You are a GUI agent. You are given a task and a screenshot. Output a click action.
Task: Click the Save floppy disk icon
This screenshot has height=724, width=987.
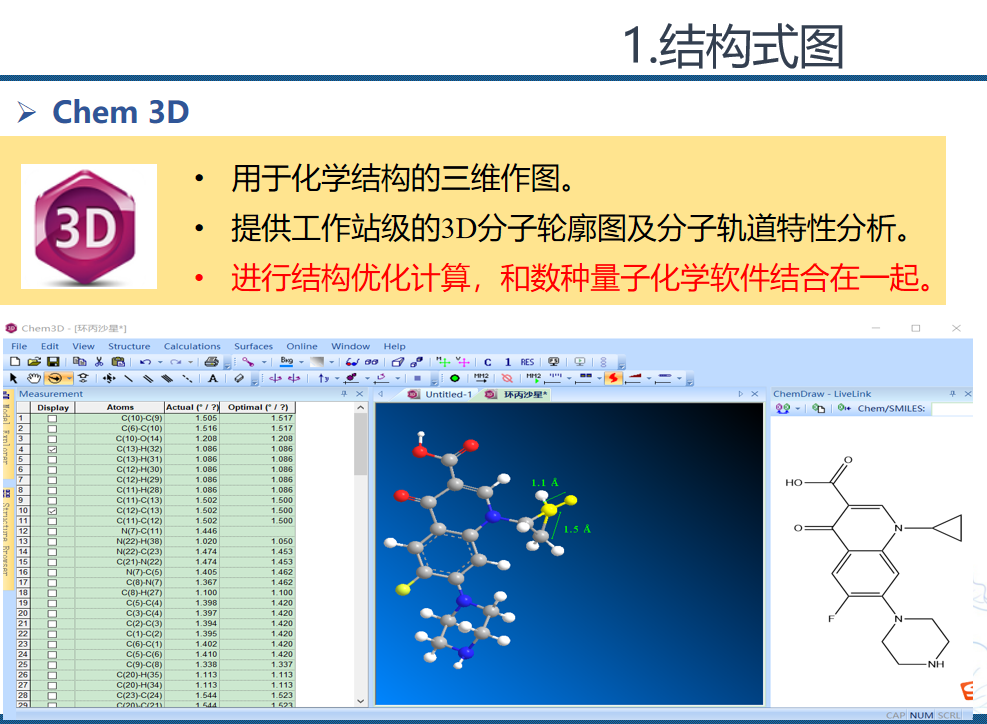pyautogui.click(x=53, y=362)
